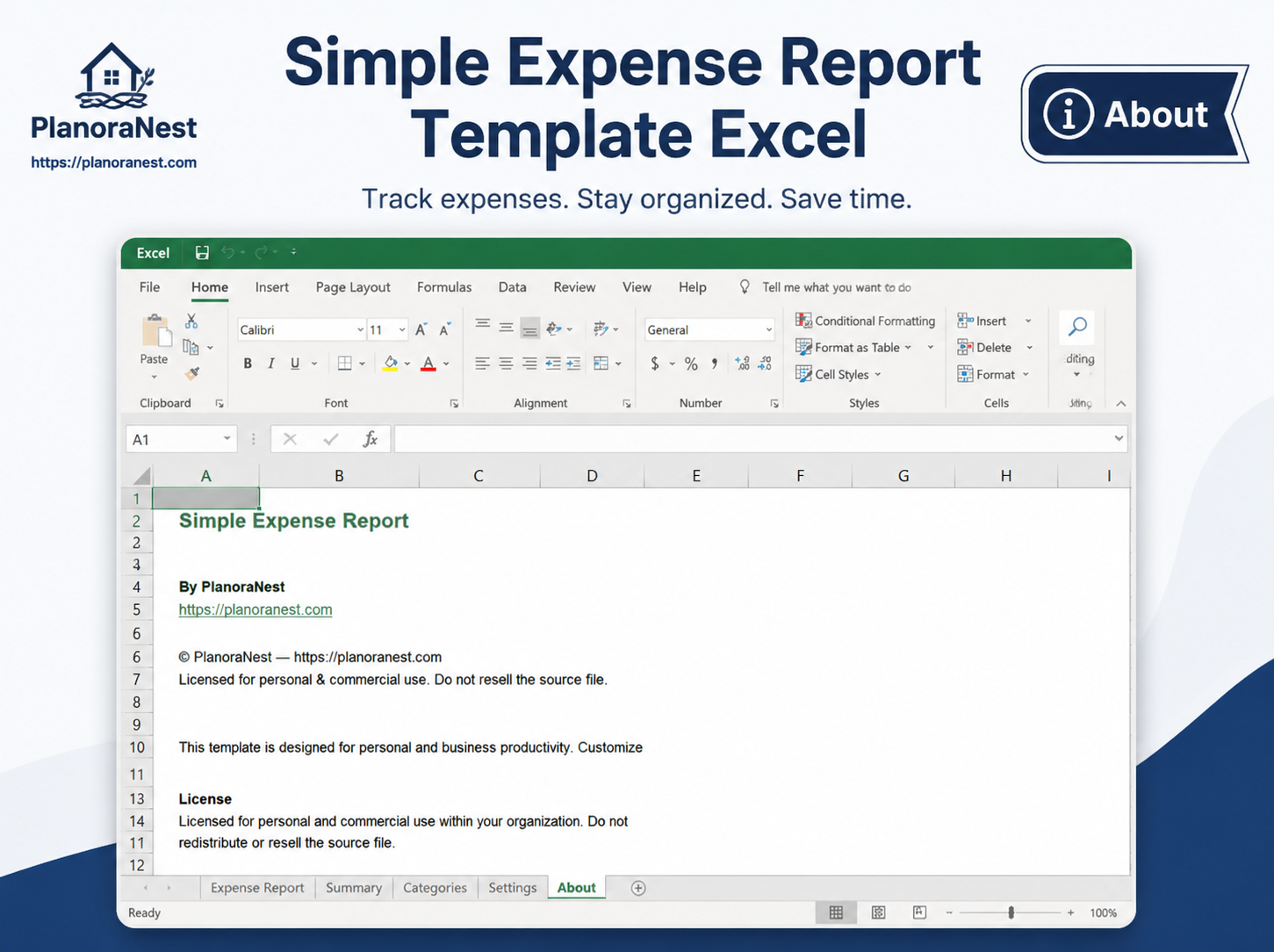Screen dimensions: 1274x952
Task: Click the Insert cells button
Action: tap(982, 321)
